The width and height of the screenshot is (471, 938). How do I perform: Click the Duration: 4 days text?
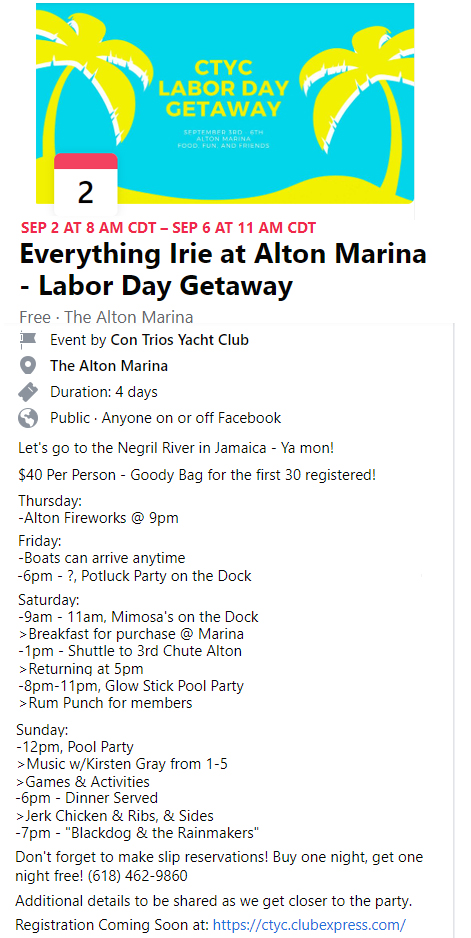coord(104,392)
